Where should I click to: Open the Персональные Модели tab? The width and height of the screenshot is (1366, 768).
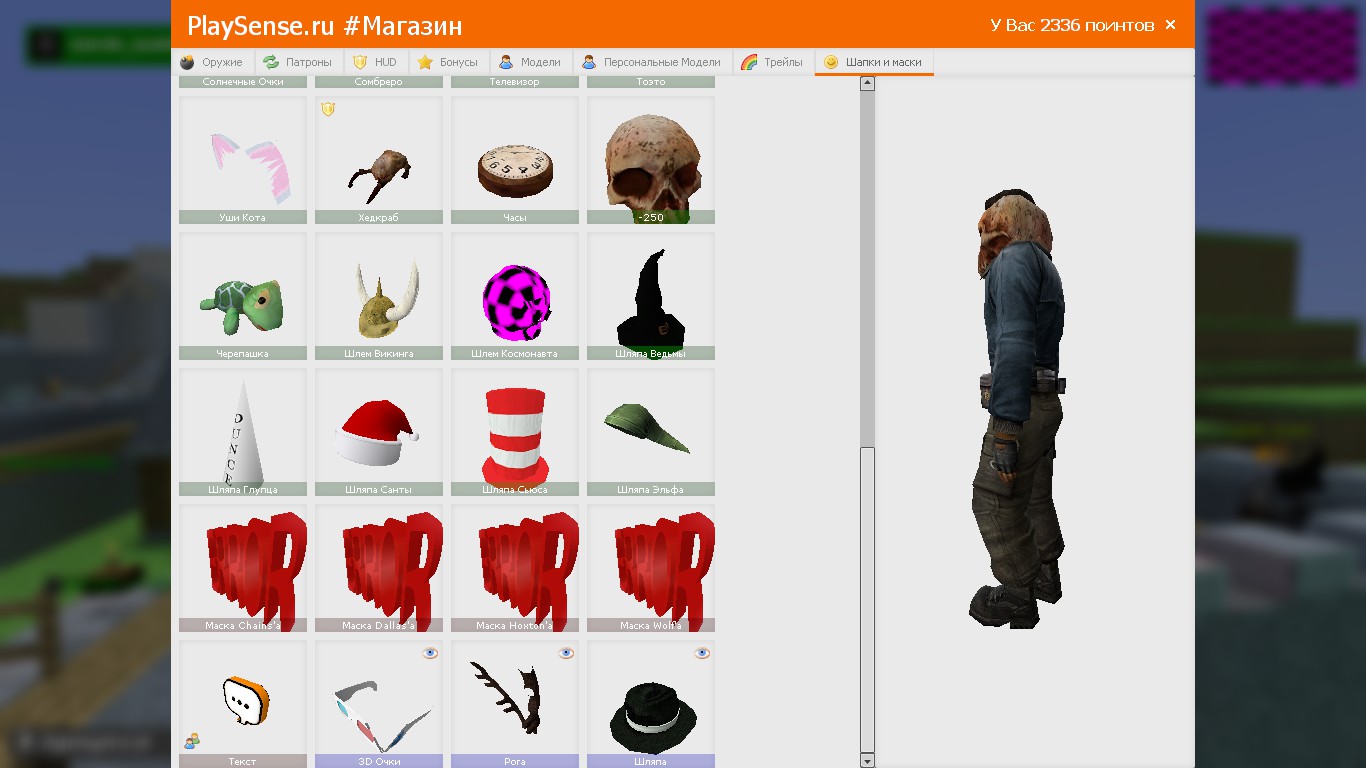pyautogui.click(x=652, y=62)
